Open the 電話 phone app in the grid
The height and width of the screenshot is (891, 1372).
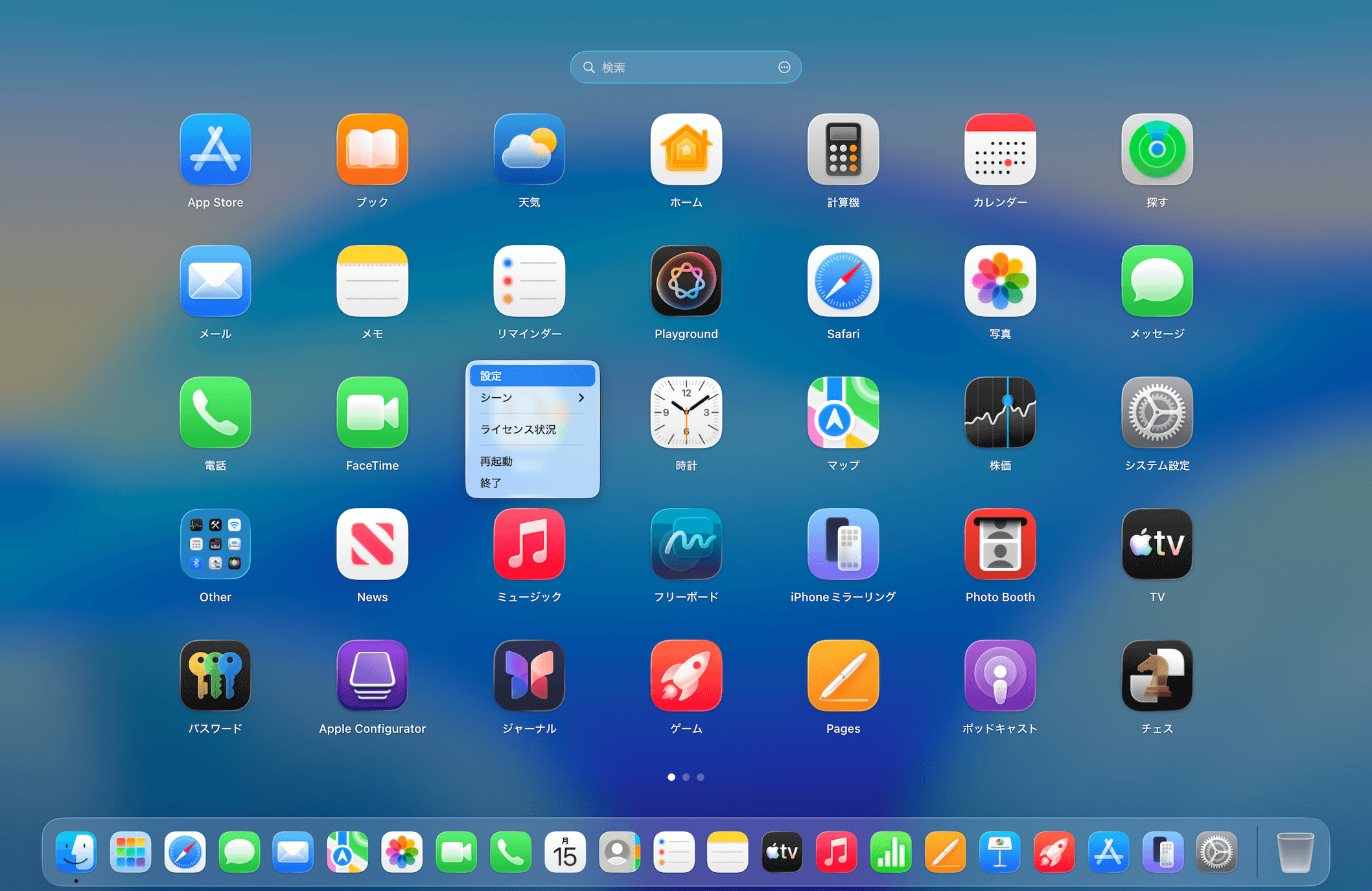tap(215, 413)
